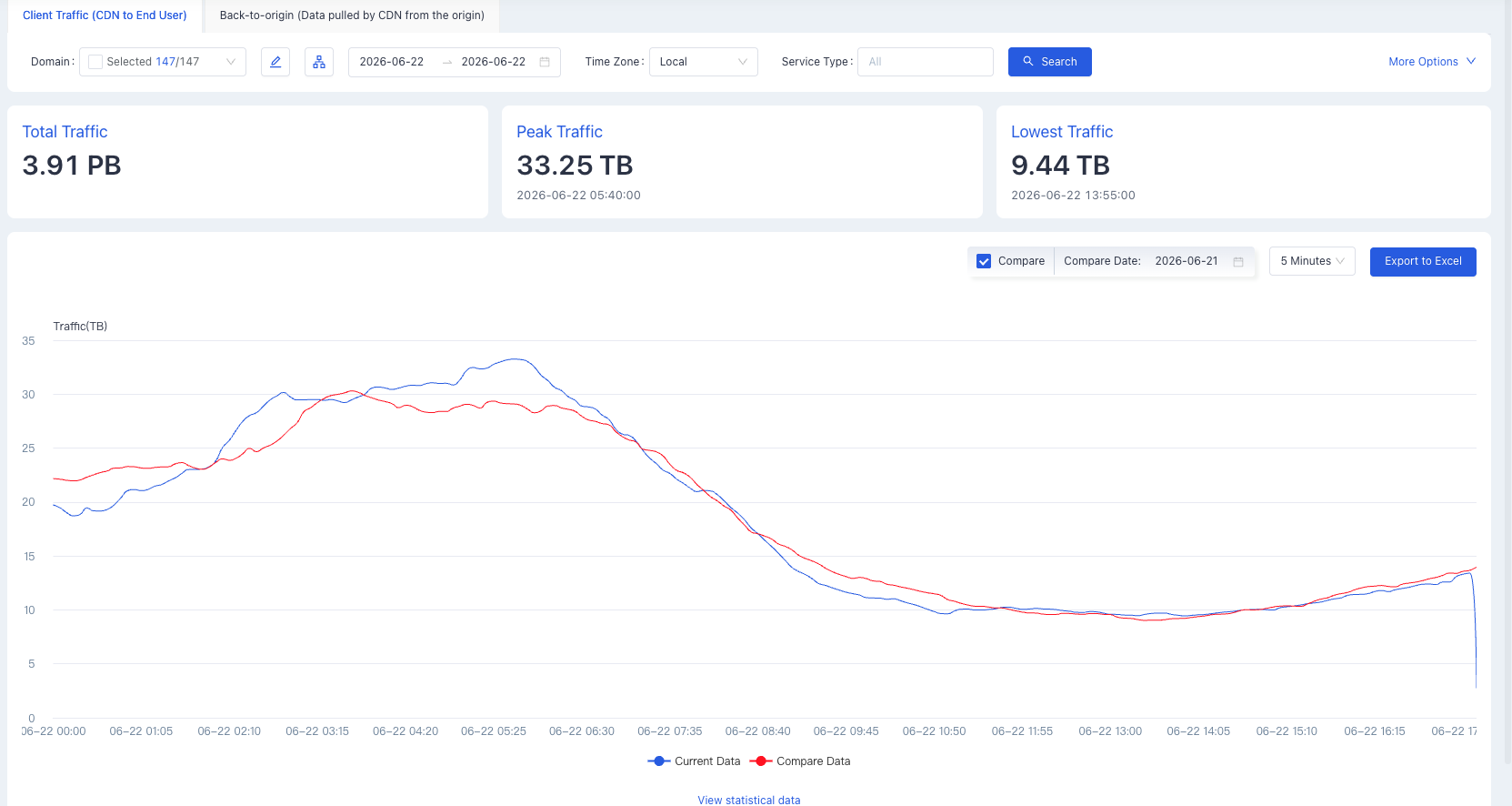This screenshot has height=806, width=1512.
Task: Select Client Traffic (CDN to End User) tab
Action: click(x=105, y=15)
